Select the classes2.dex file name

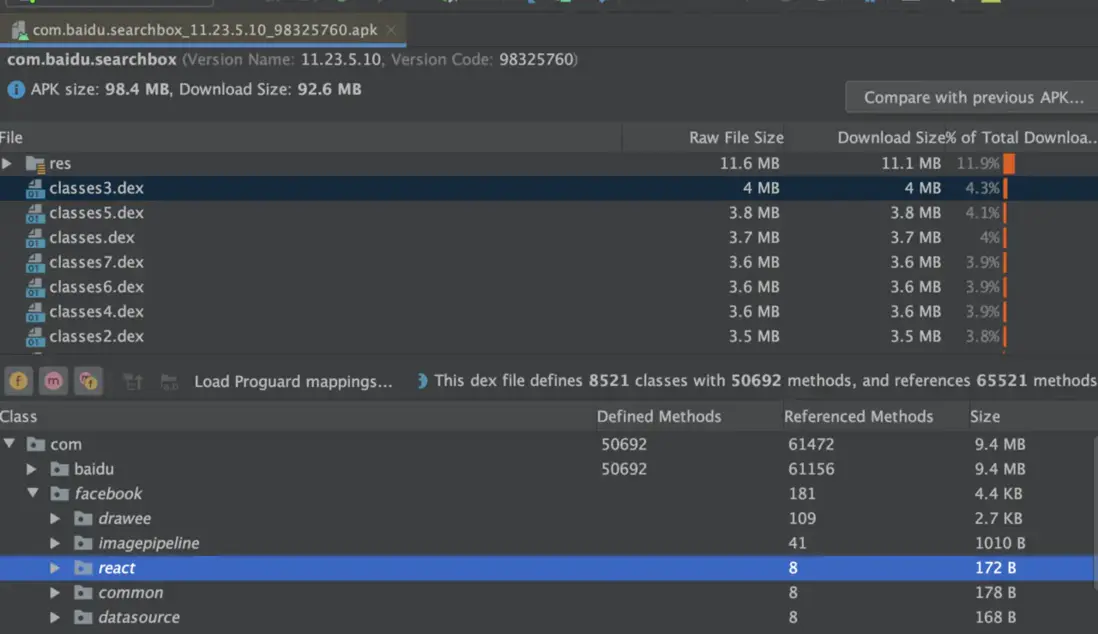pyautogui.click(x=96, y=336)
